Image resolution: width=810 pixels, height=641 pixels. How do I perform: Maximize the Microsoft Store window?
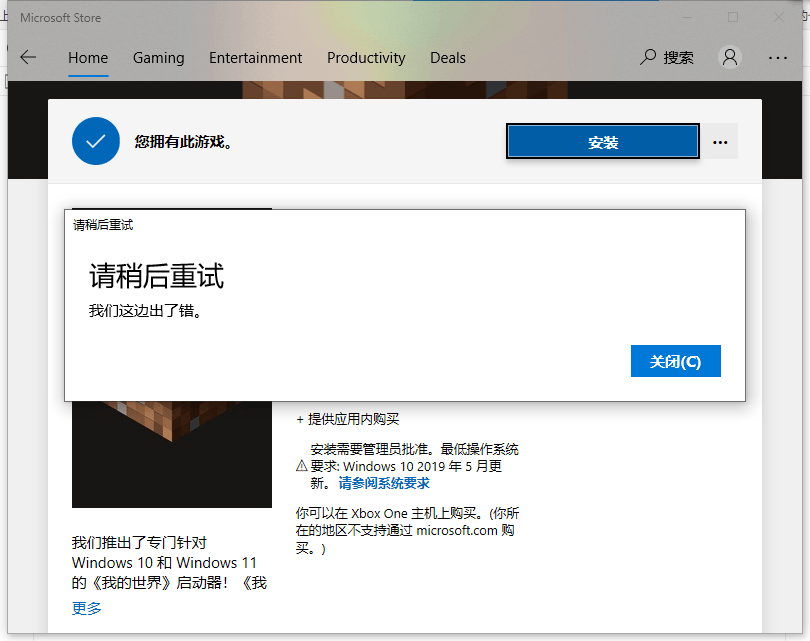pos(733,18)
